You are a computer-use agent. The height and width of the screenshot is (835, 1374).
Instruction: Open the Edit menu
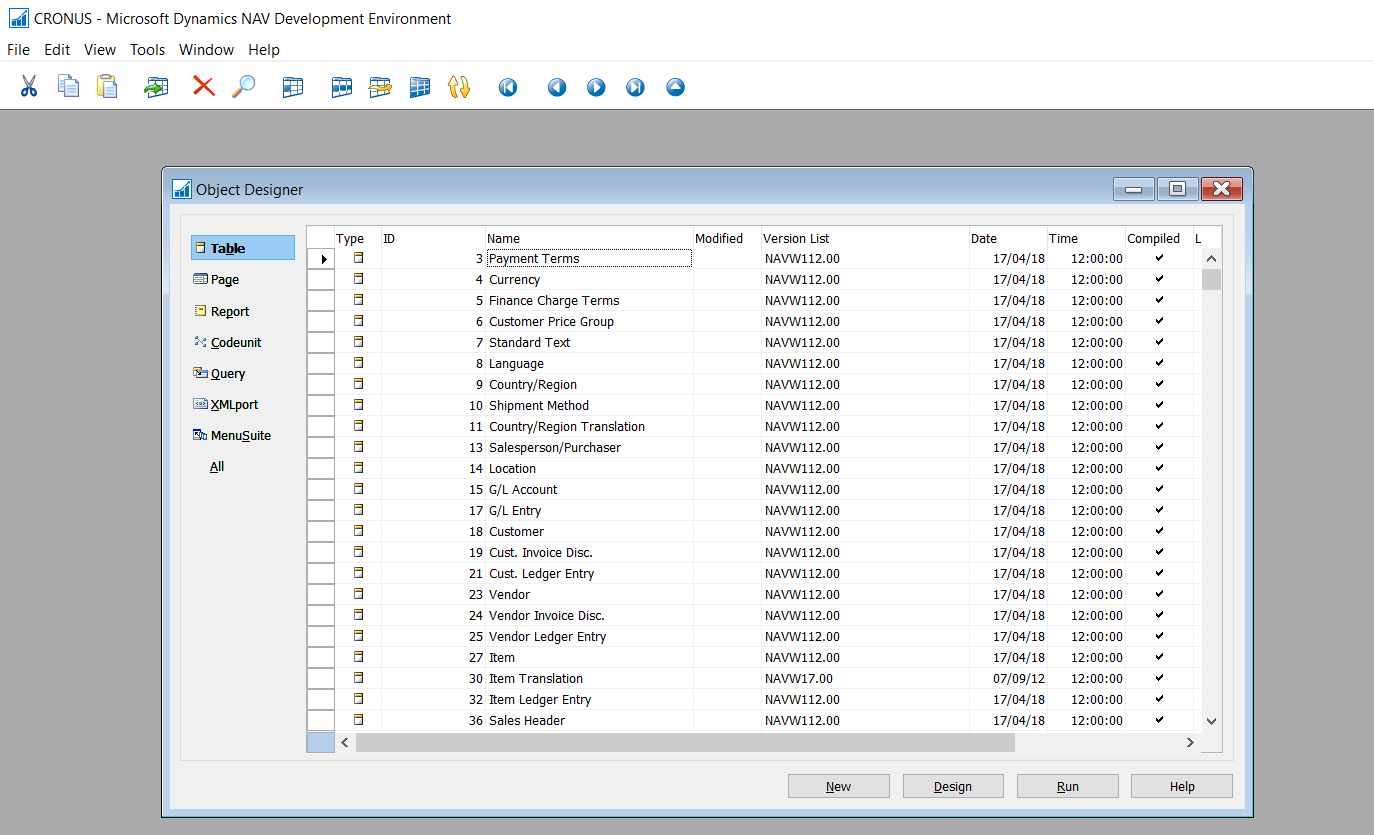[57, 49]
